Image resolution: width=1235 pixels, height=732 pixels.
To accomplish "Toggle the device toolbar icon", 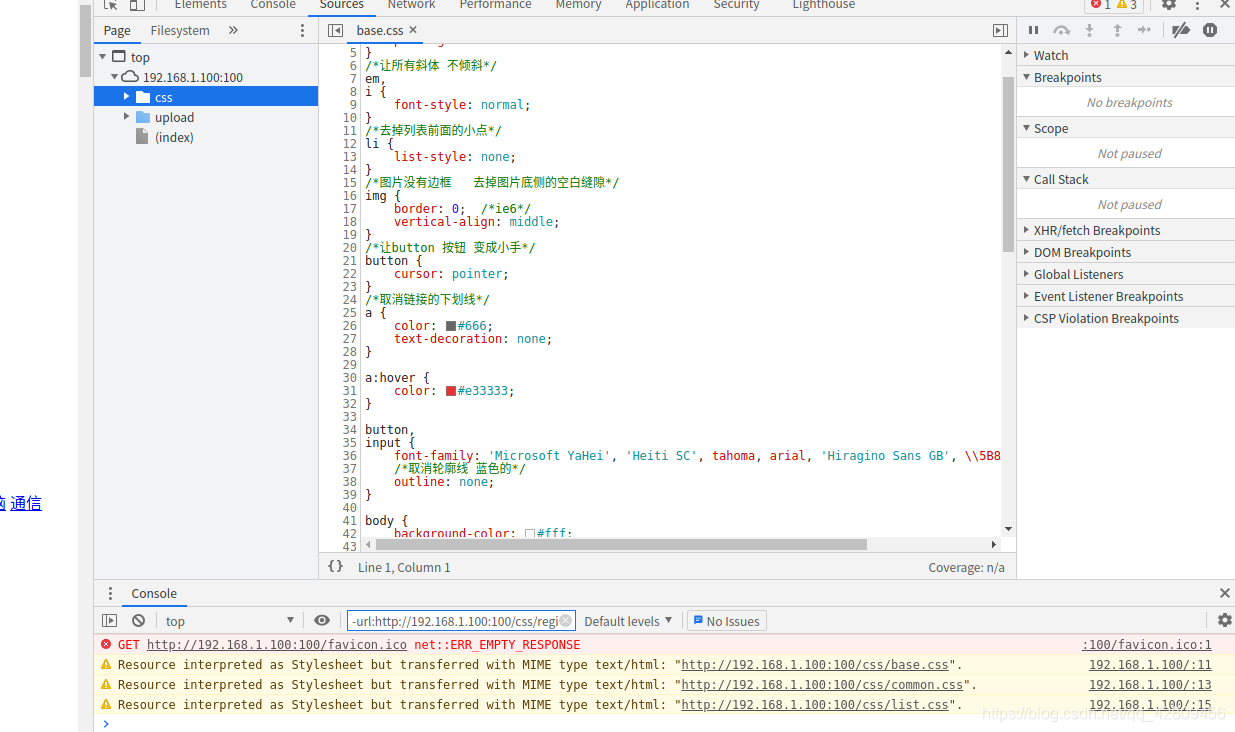I will click(x=137, y=5).
